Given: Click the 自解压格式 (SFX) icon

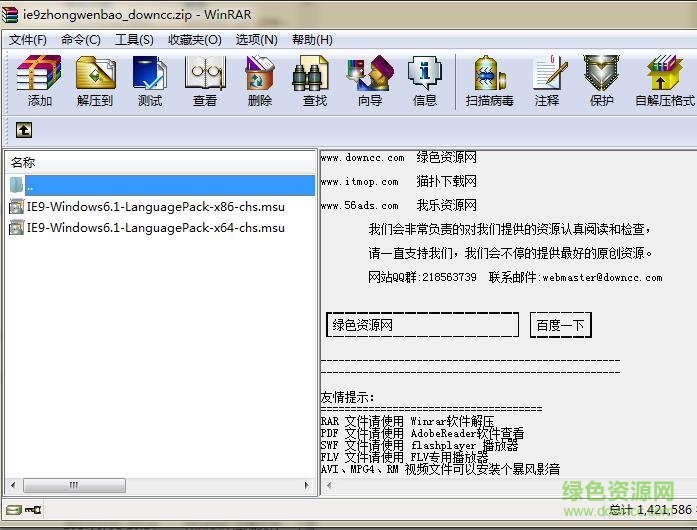Looking at the screenshot, I should pos(665,81).
